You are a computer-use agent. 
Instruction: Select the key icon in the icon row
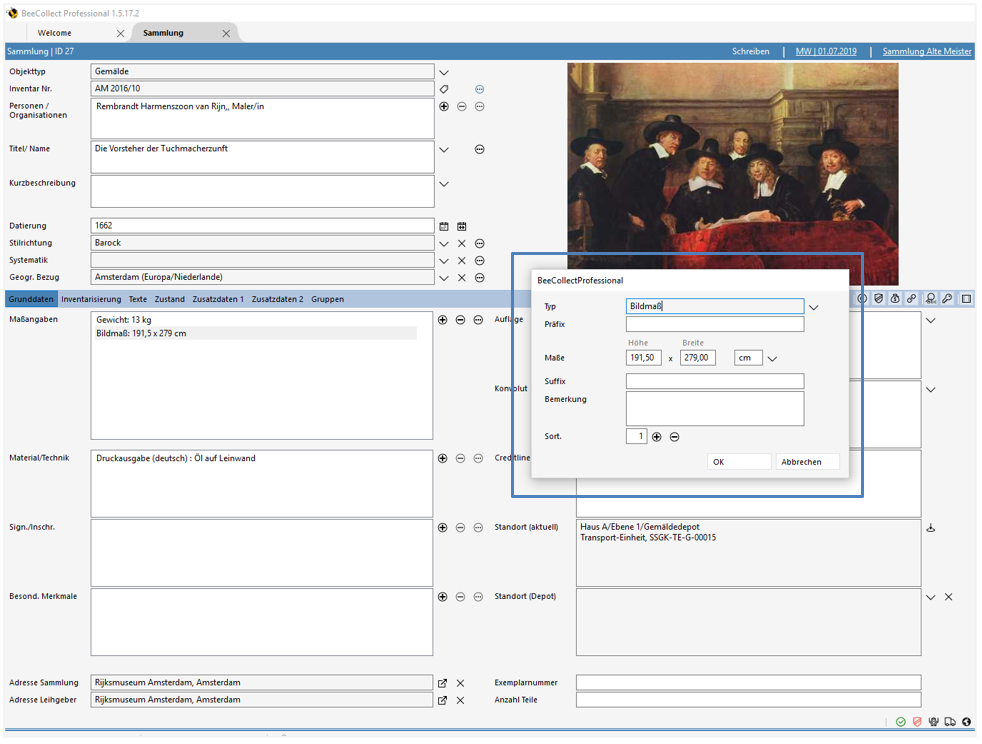click(947, 298)
